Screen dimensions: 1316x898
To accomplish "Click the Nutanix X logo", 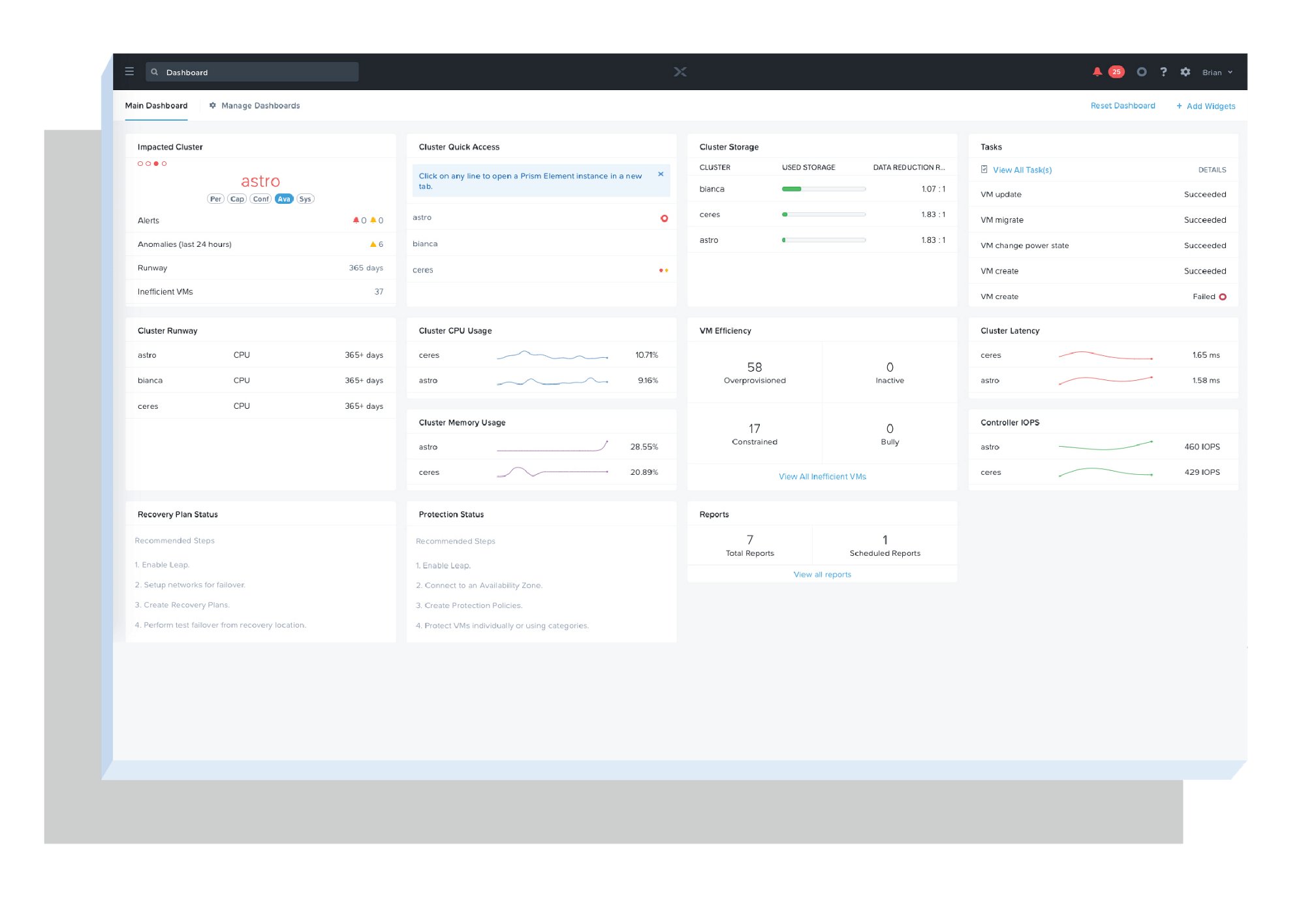I will pyautogui.click(x=680, y=72).
